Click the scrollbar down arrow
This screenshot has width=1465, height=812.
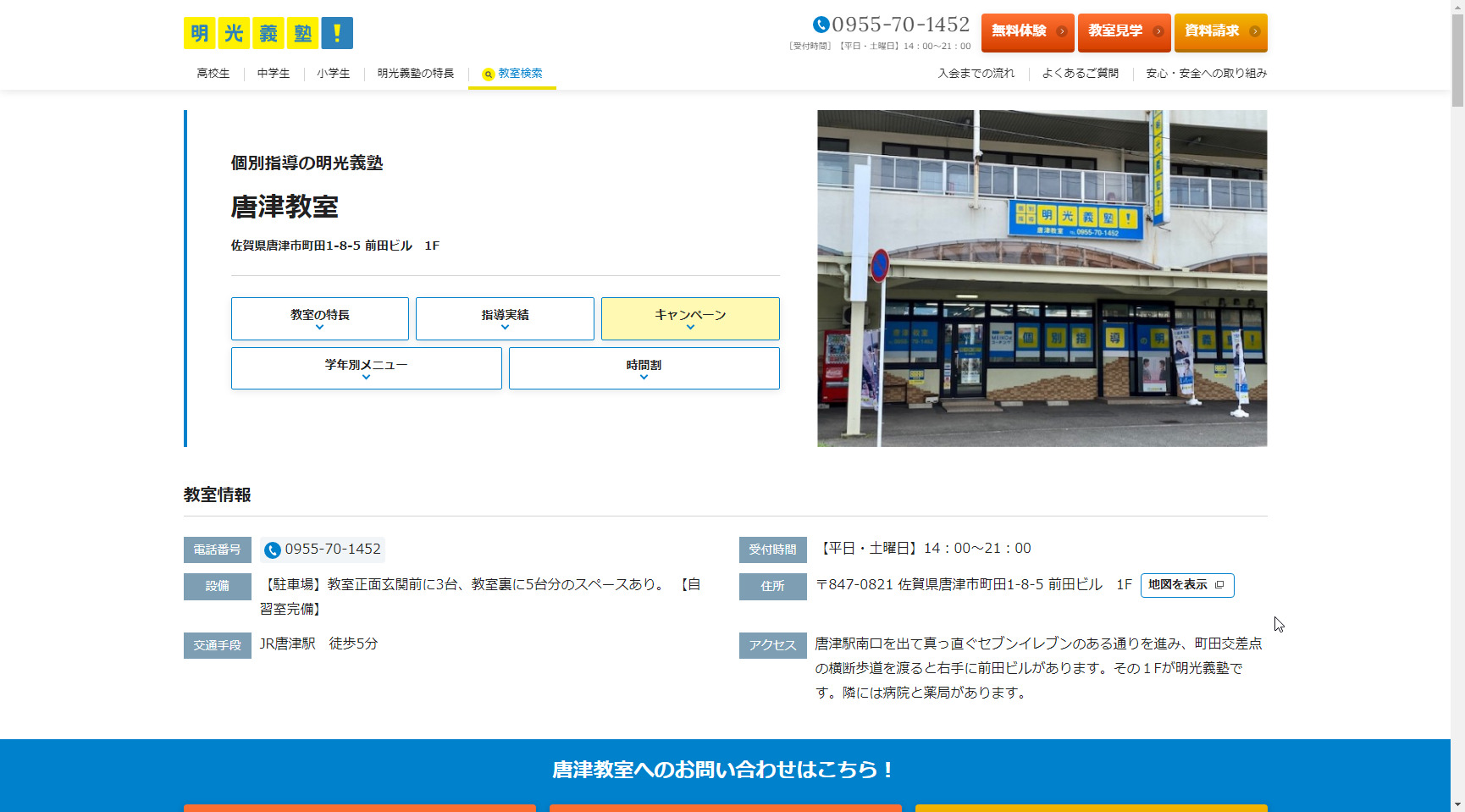point(1457,804)
